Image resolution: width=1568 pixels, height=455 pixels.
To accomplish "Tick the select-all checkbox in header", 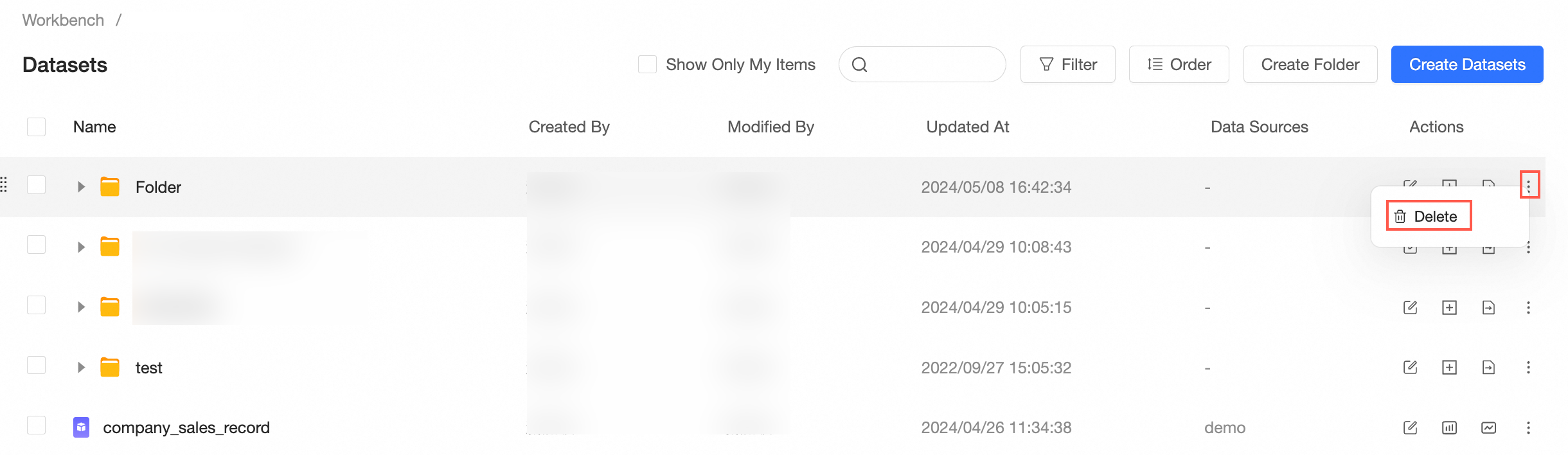I will (x=37, y=127).
